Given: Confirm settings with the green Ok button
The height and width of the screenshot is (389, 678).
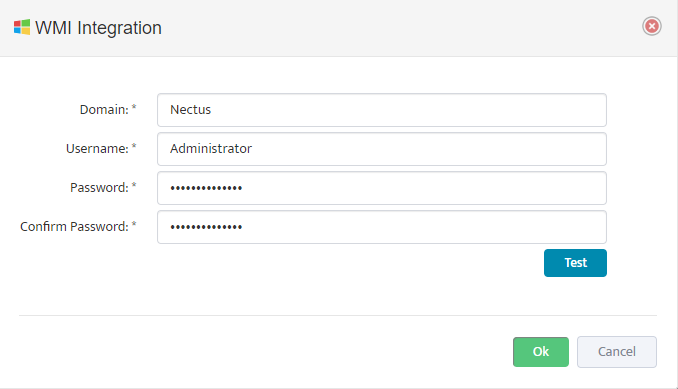Looking at the screenshot, I should click(541, 352).
